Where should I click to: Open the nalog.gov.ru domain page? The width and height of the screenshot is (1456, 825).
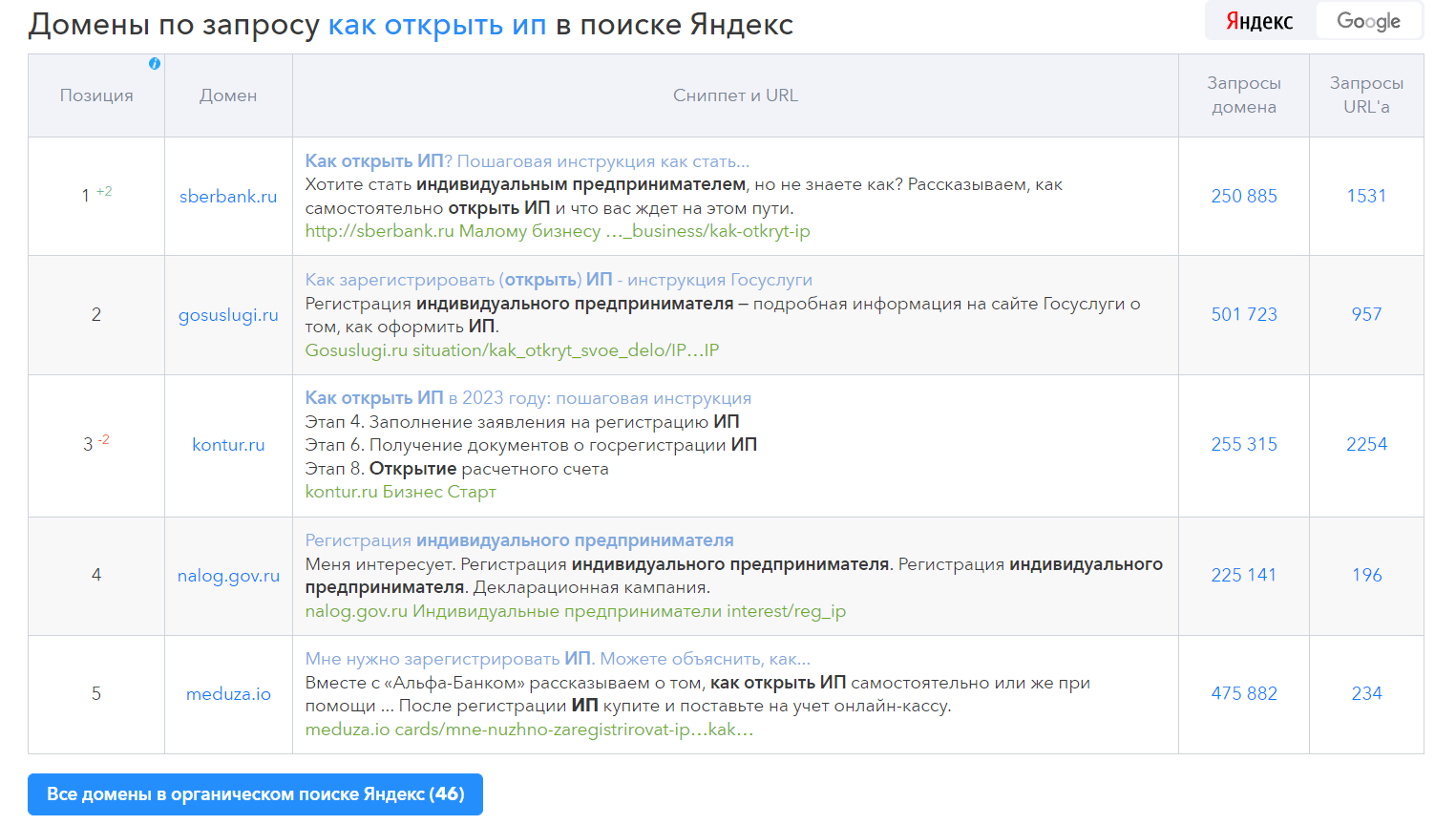[227, 576]
